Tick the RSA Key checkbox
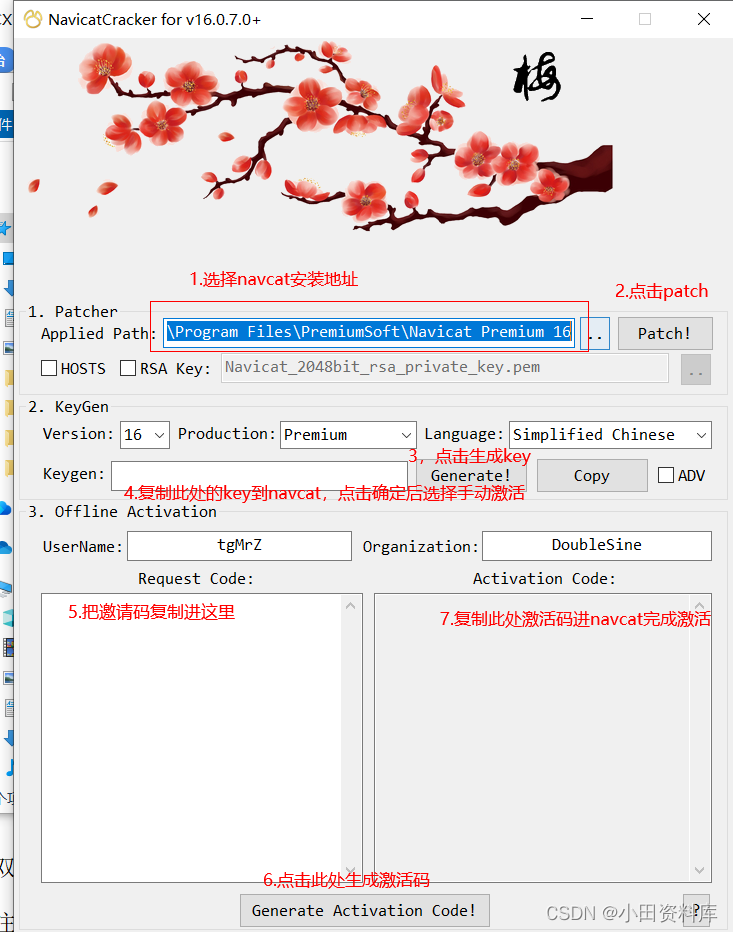This screenshot has height=932, width=733. [x=128, y=369]
